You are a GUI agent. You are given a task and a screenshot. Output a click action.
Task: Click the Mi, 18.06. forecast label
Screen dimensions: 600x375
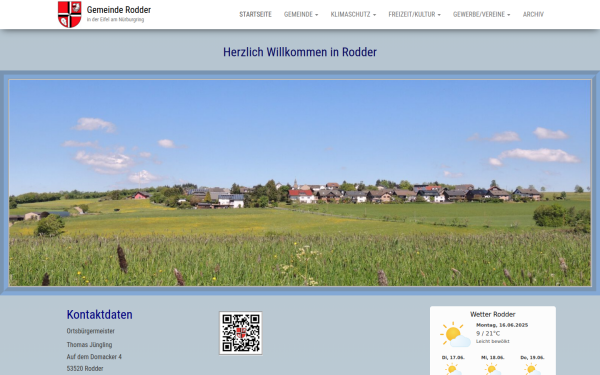(x=492, y=357)
